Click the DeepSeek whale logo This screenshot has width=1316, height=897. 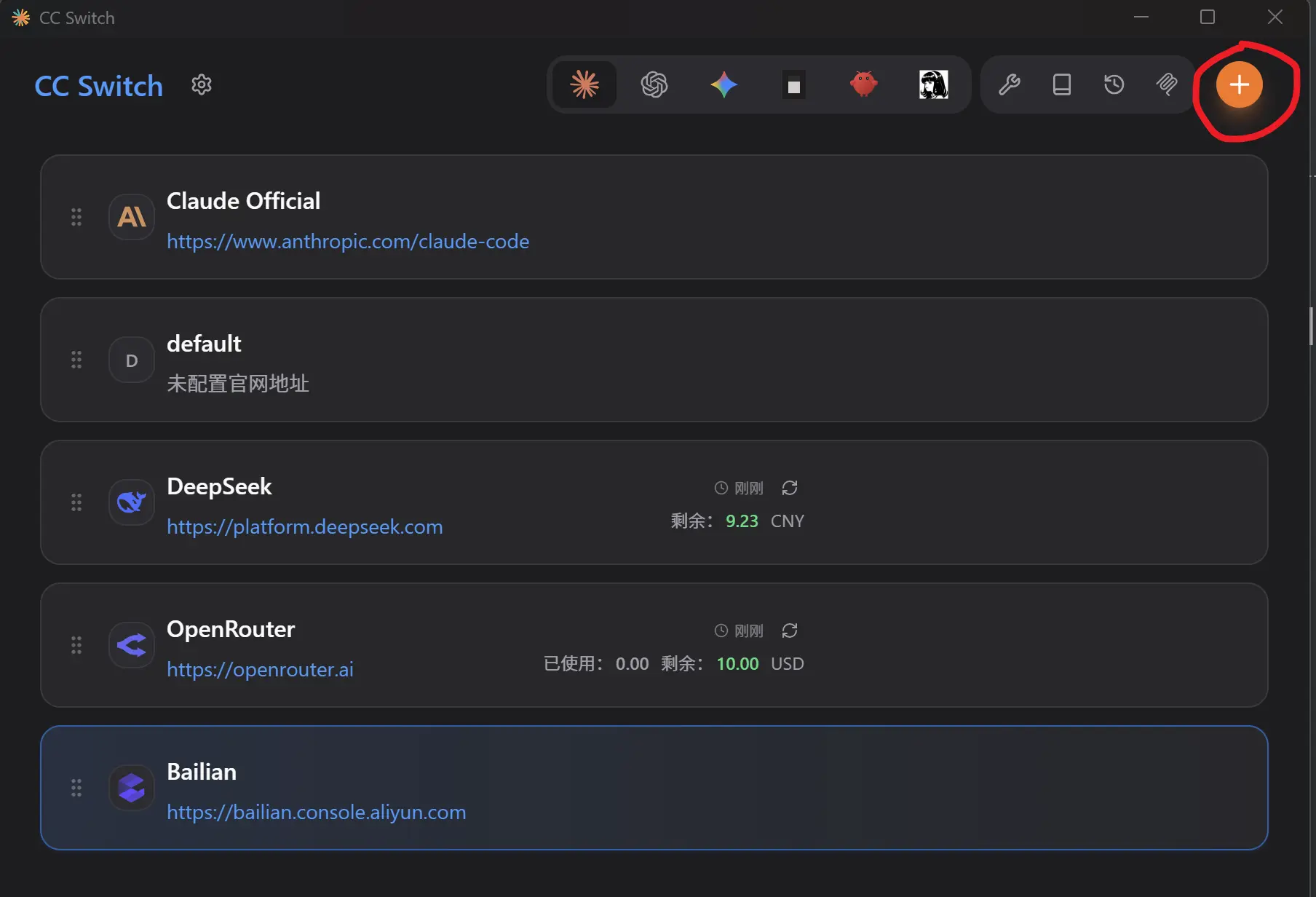click(x=132, y=502)
